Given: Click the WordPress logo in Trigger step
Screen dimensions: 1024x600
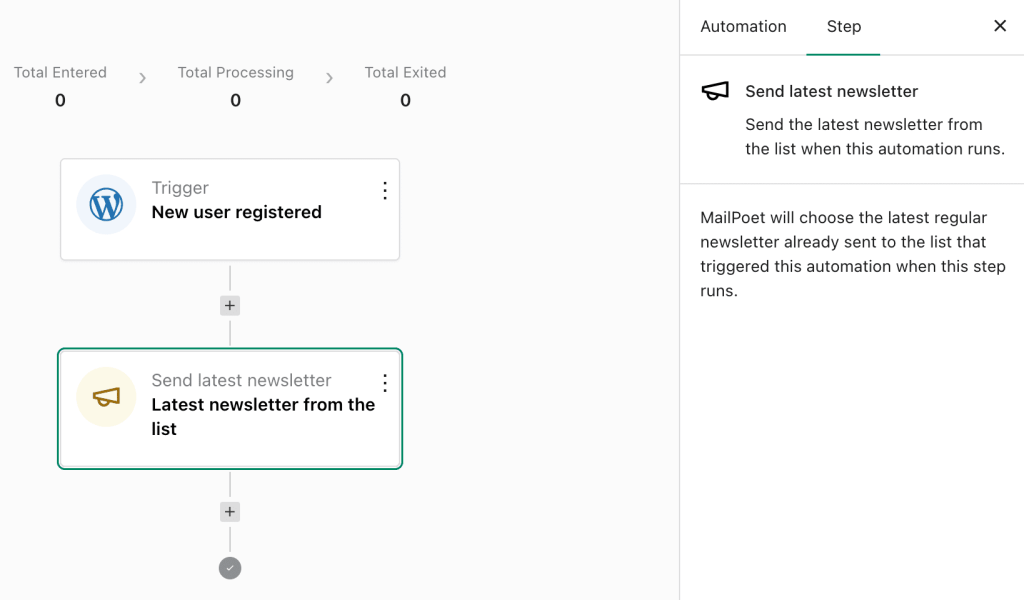Looking at the screenshot, I should coord(106,204).
